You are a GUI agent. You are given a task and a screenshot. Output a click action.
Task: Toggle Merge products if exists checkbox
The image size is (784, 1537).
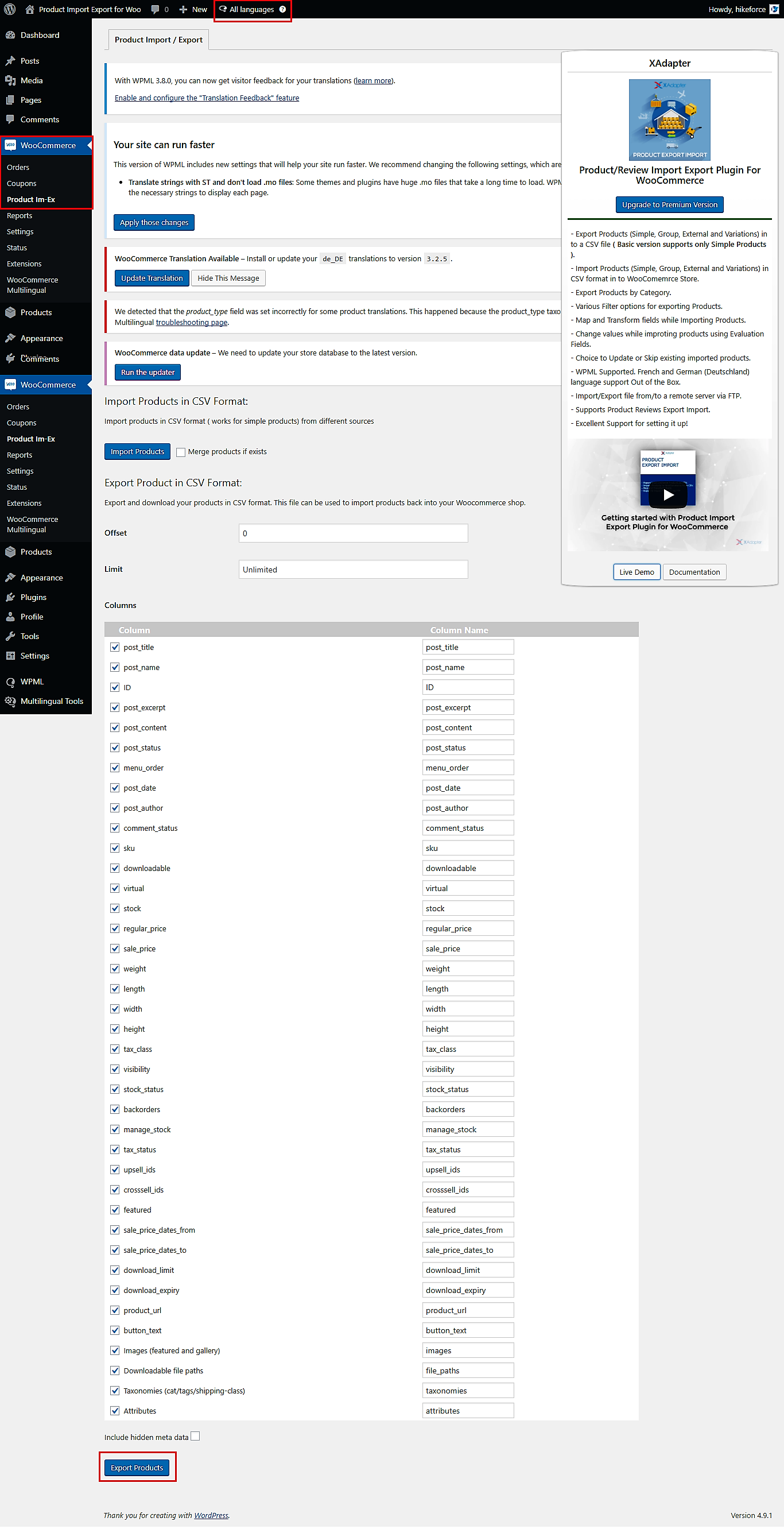(181, 452)
